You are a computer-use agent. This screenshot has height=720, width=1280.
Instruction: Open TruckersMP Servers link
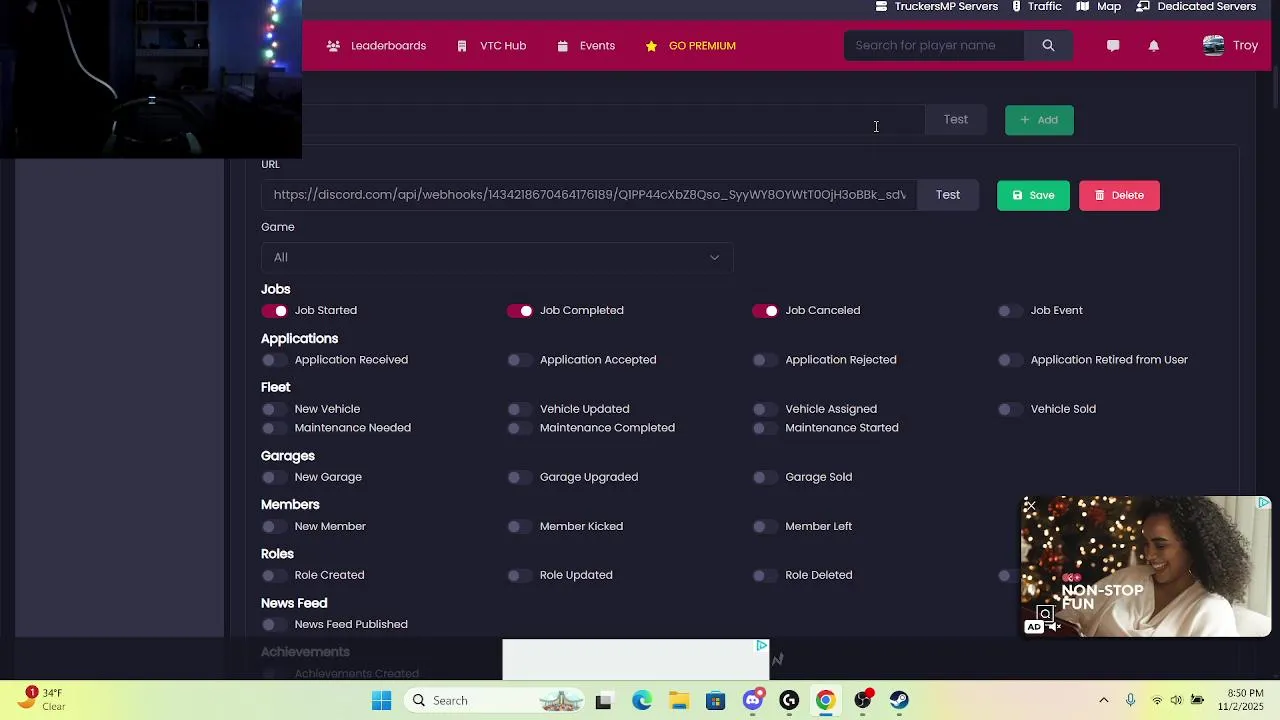point(937,7)
